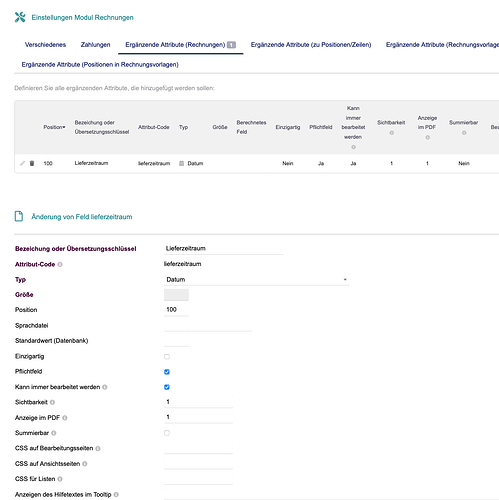The height and width of the screenshot is (500, 499).
Task: Click the dropdown arrow of Typ select
Action: click(345, 279)
